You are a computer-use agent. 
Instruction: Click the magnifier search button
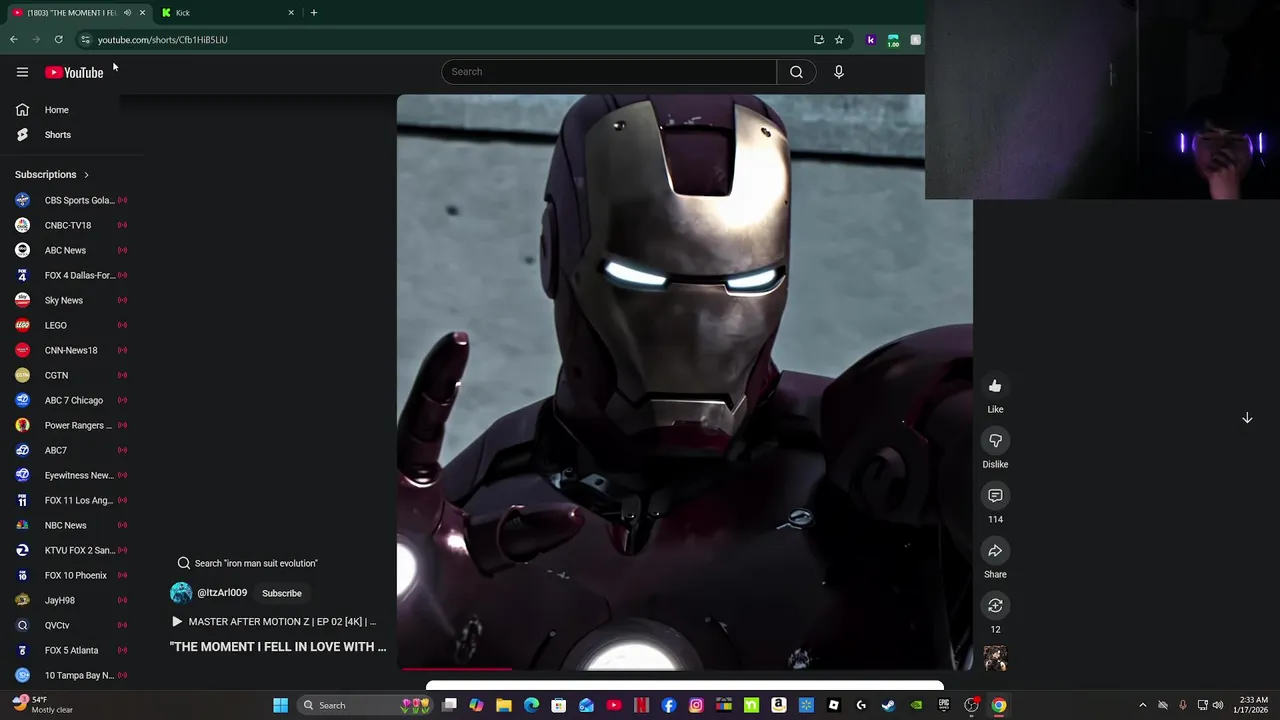tap(796, 72)
